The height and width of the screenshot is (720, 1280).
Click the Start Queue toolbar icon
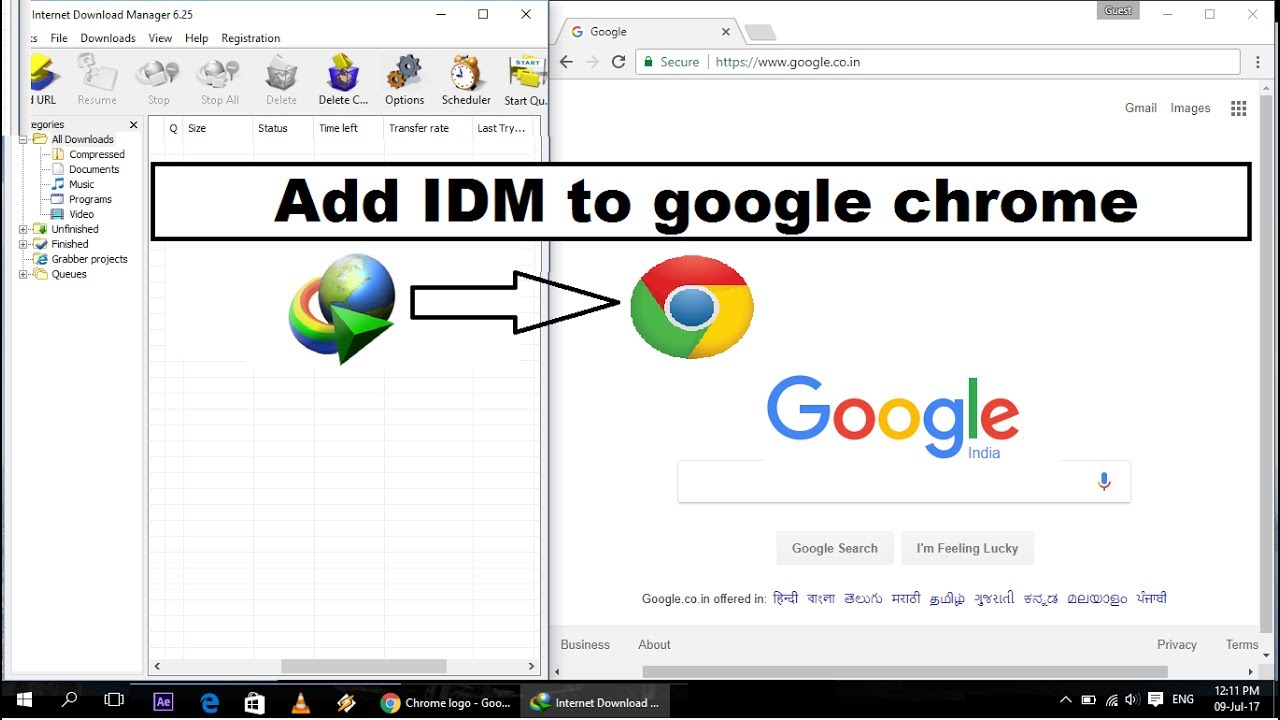pyautogui.click(x=525, y=80)
